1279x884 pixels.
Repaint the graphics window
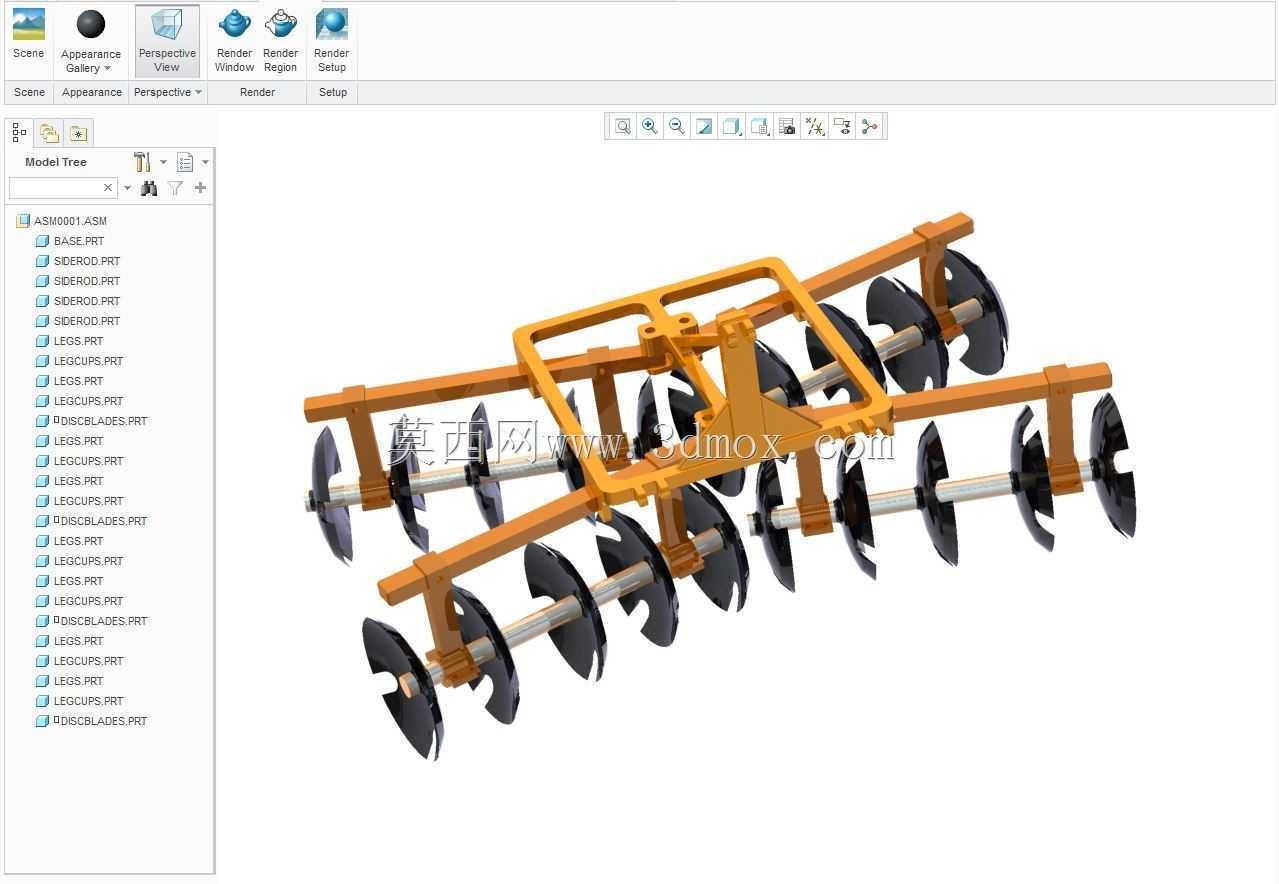704,126
